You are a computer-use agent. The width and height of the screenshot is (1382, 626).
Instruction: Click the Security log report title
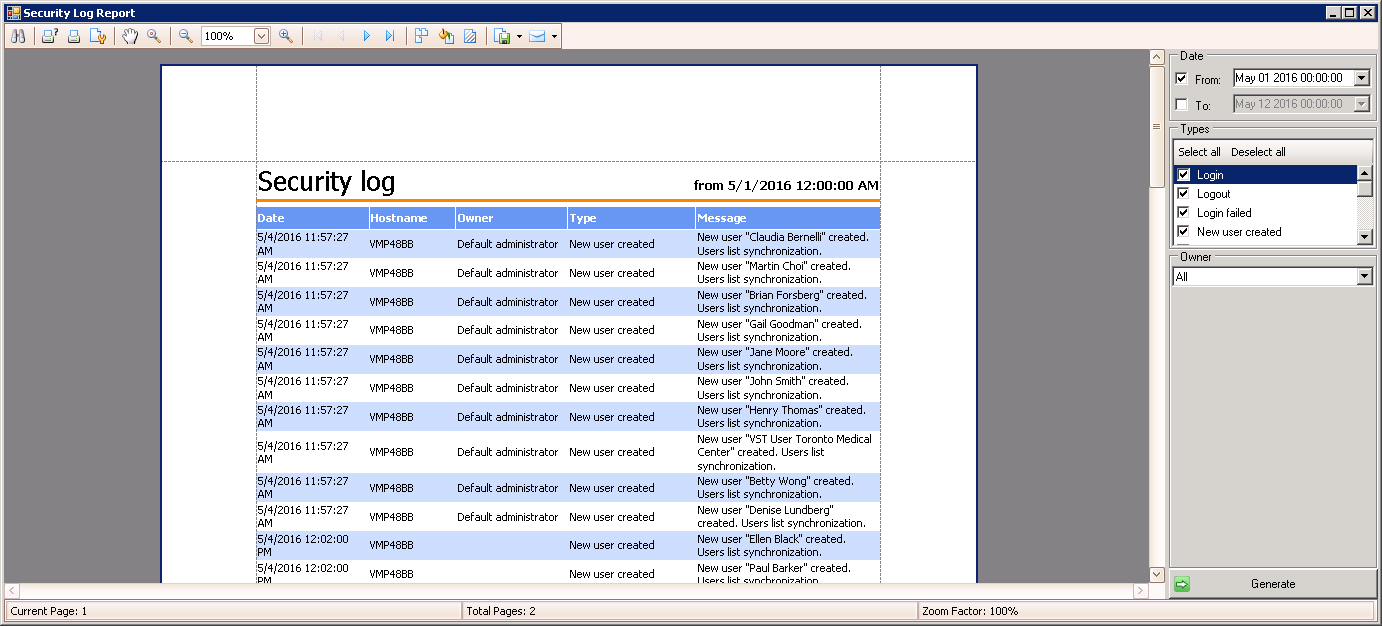(x=326, y=182)
